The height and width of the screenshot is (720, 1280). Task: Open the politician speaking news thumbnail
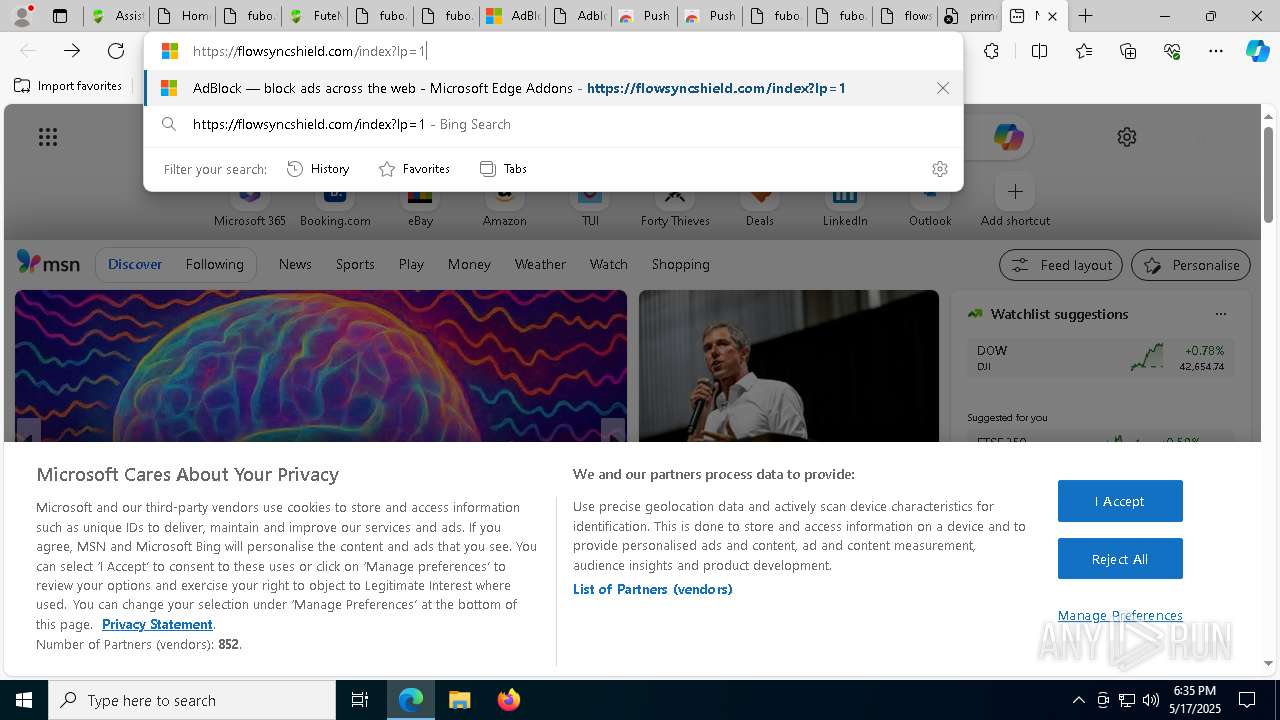point(789,366)
